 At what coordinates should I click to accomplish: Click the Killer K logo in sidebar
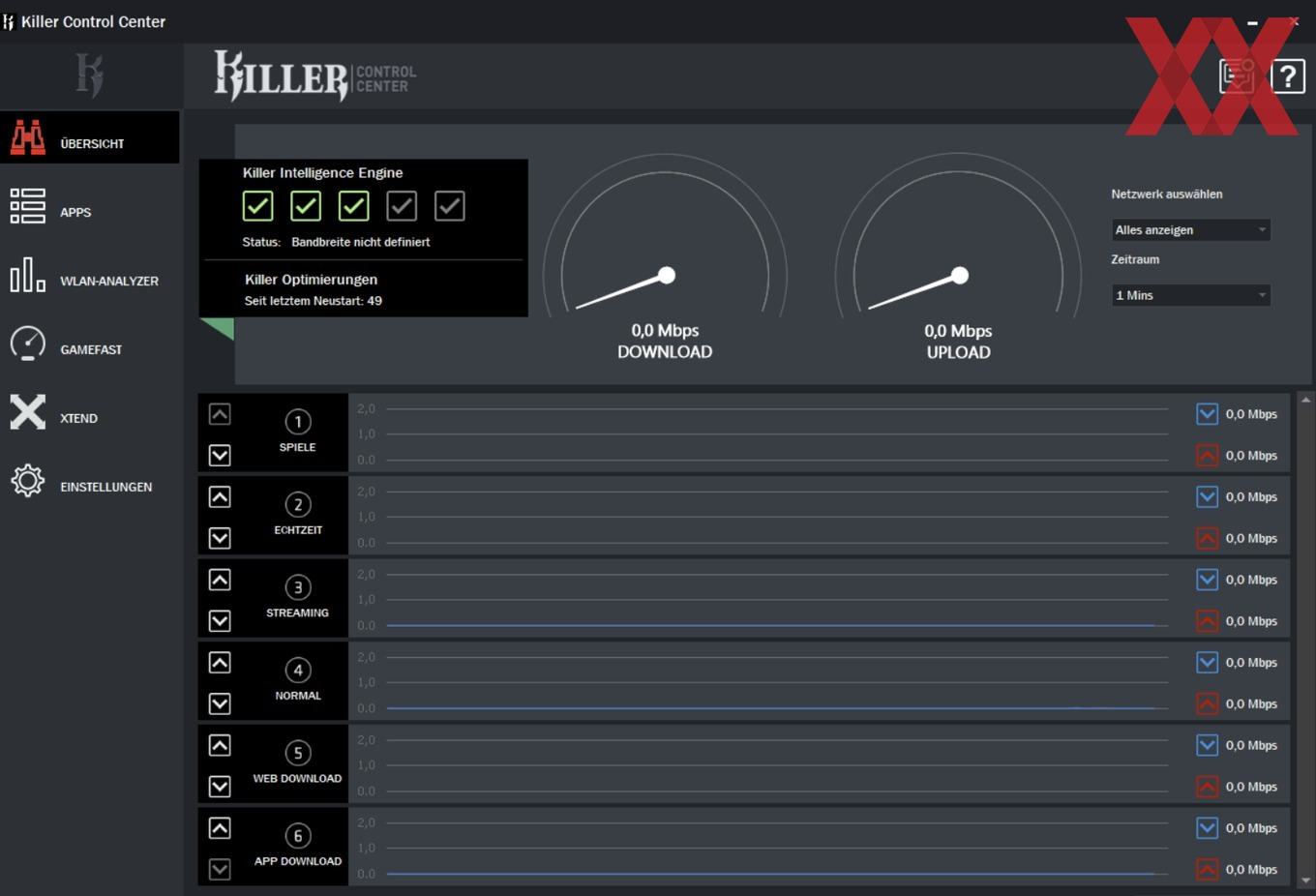(x=89, y=75)
